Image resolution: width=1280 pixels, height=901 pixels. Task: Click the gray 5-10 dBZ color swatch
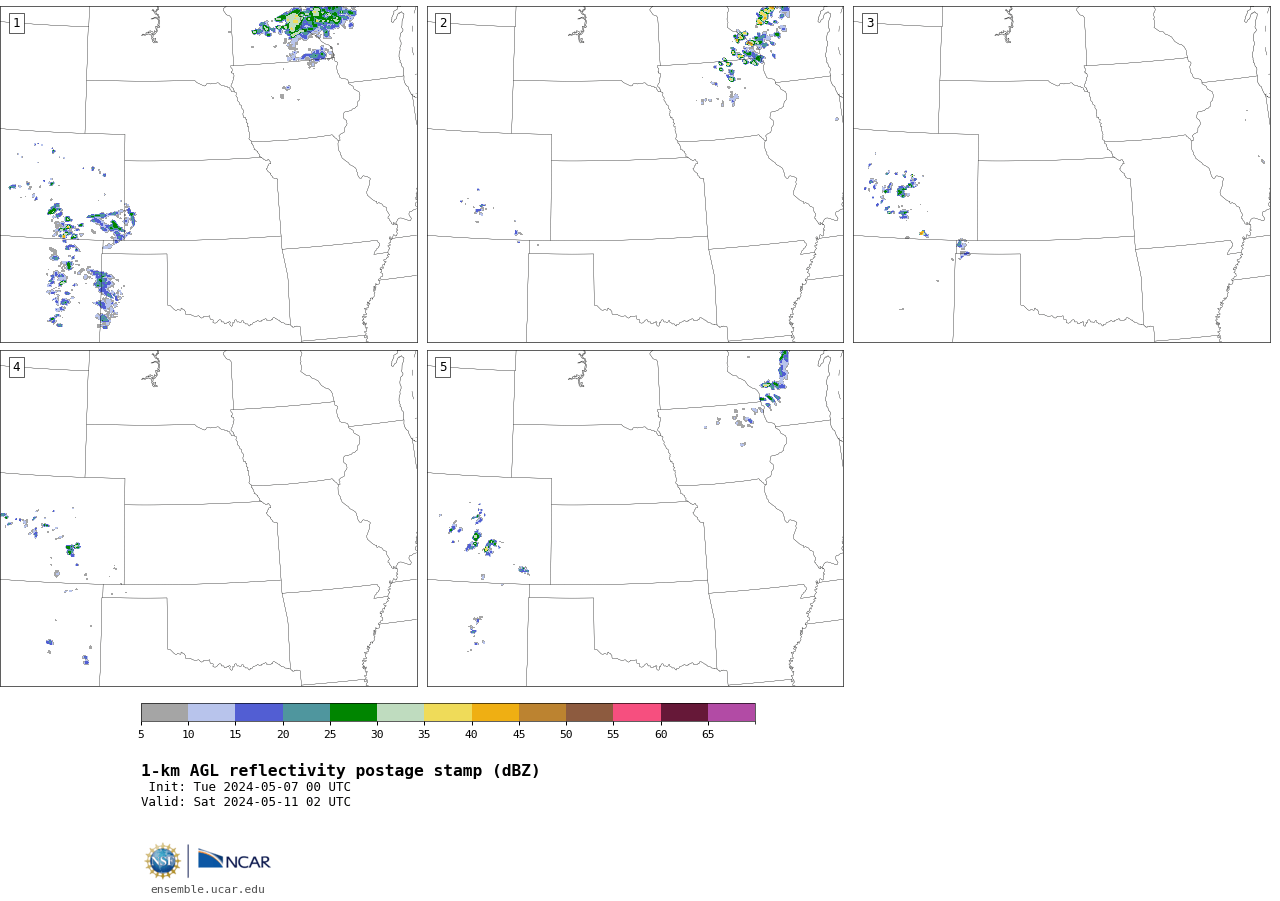click(x=164, y=712)
